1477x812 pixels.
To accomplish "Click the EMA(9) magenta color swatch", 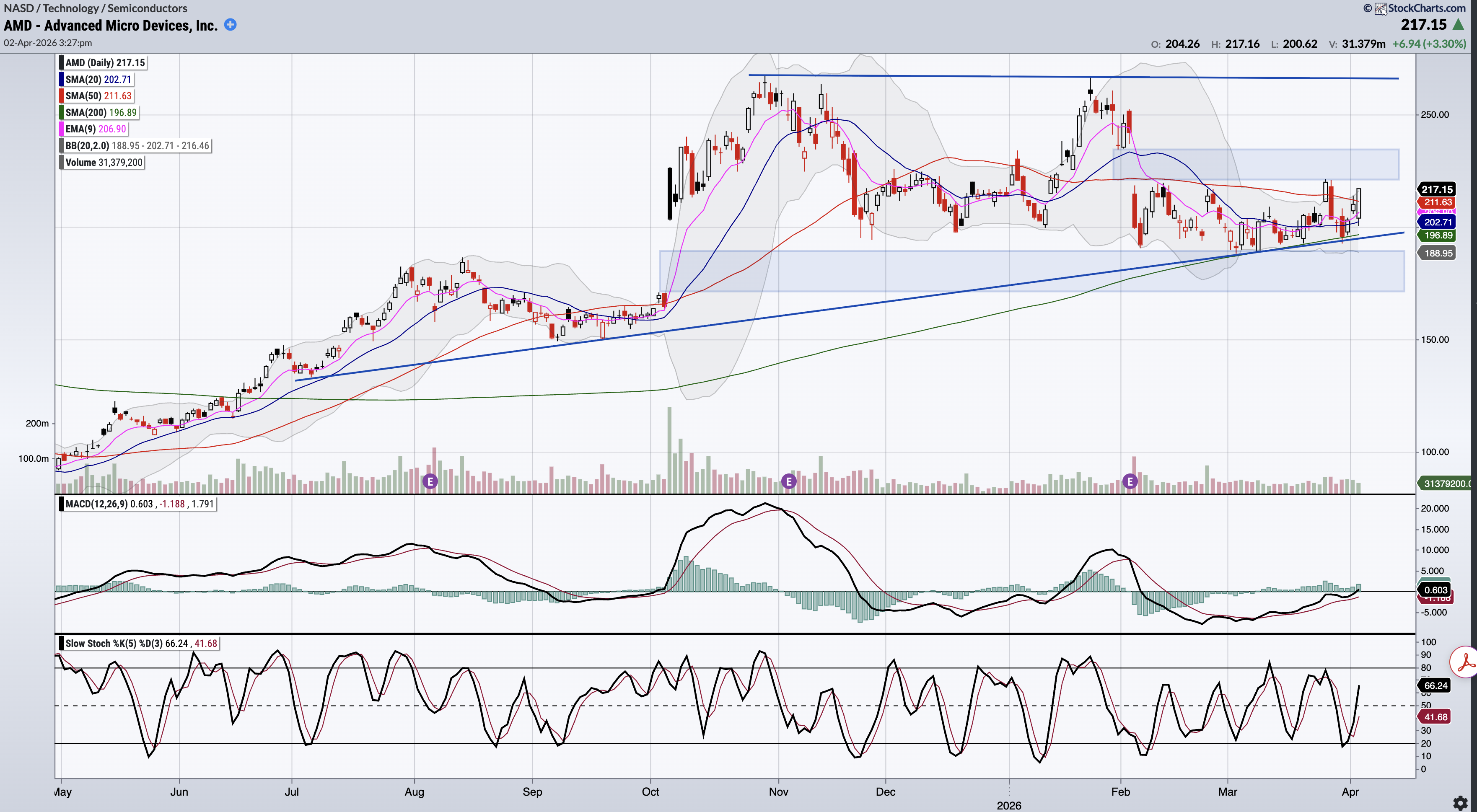I will click(x=61, y=129).
